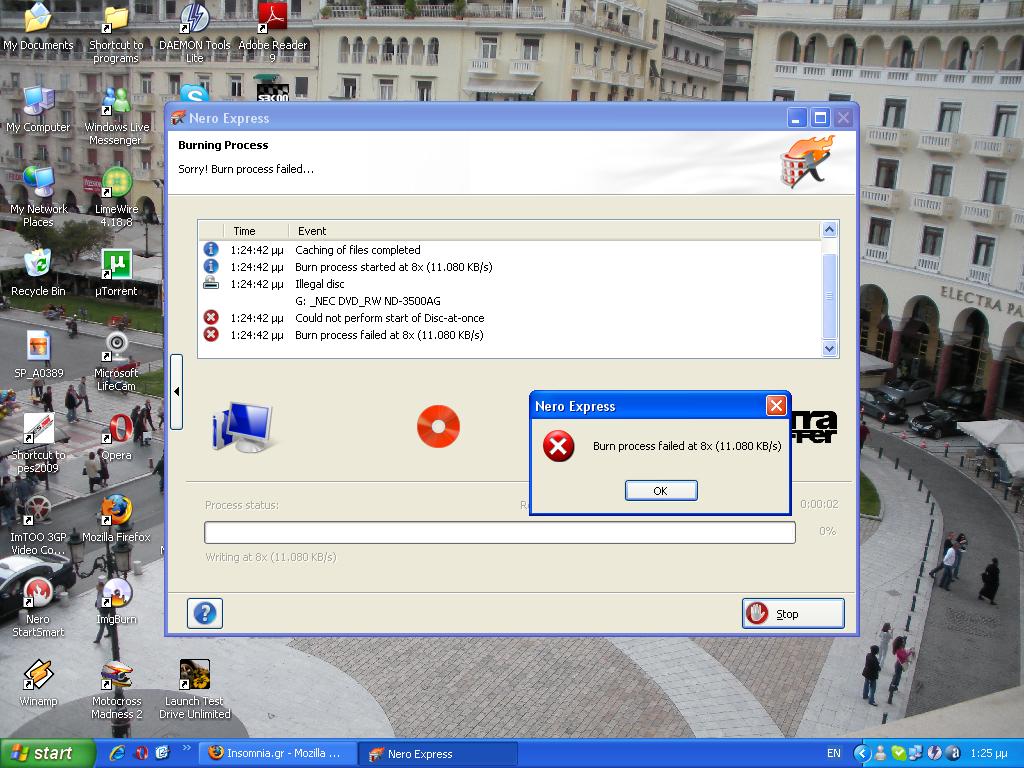1024x768 pixels.
Task: Open Mozilla Firefox desktop icon
Action: click(x=116, y=519)
